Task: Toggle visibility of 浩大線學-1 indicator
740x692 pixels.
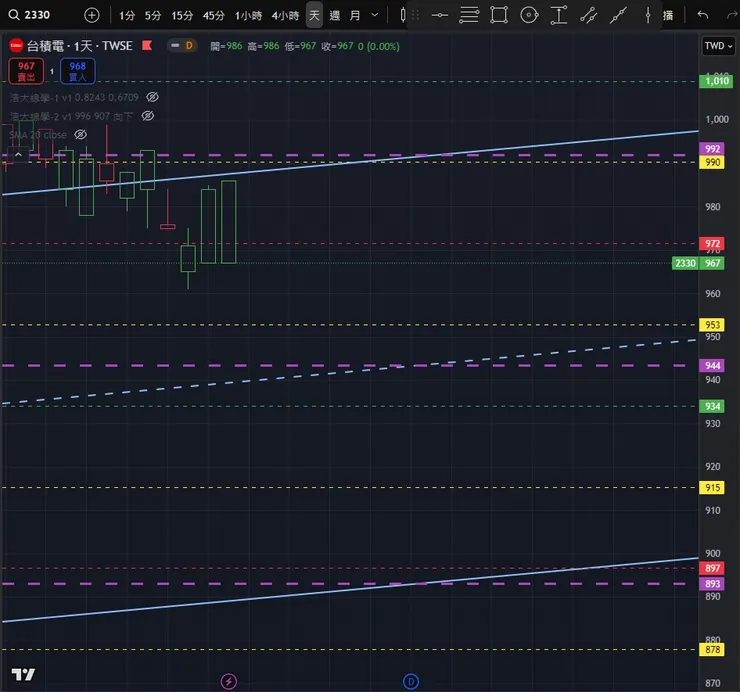Action: coord(152,97)
